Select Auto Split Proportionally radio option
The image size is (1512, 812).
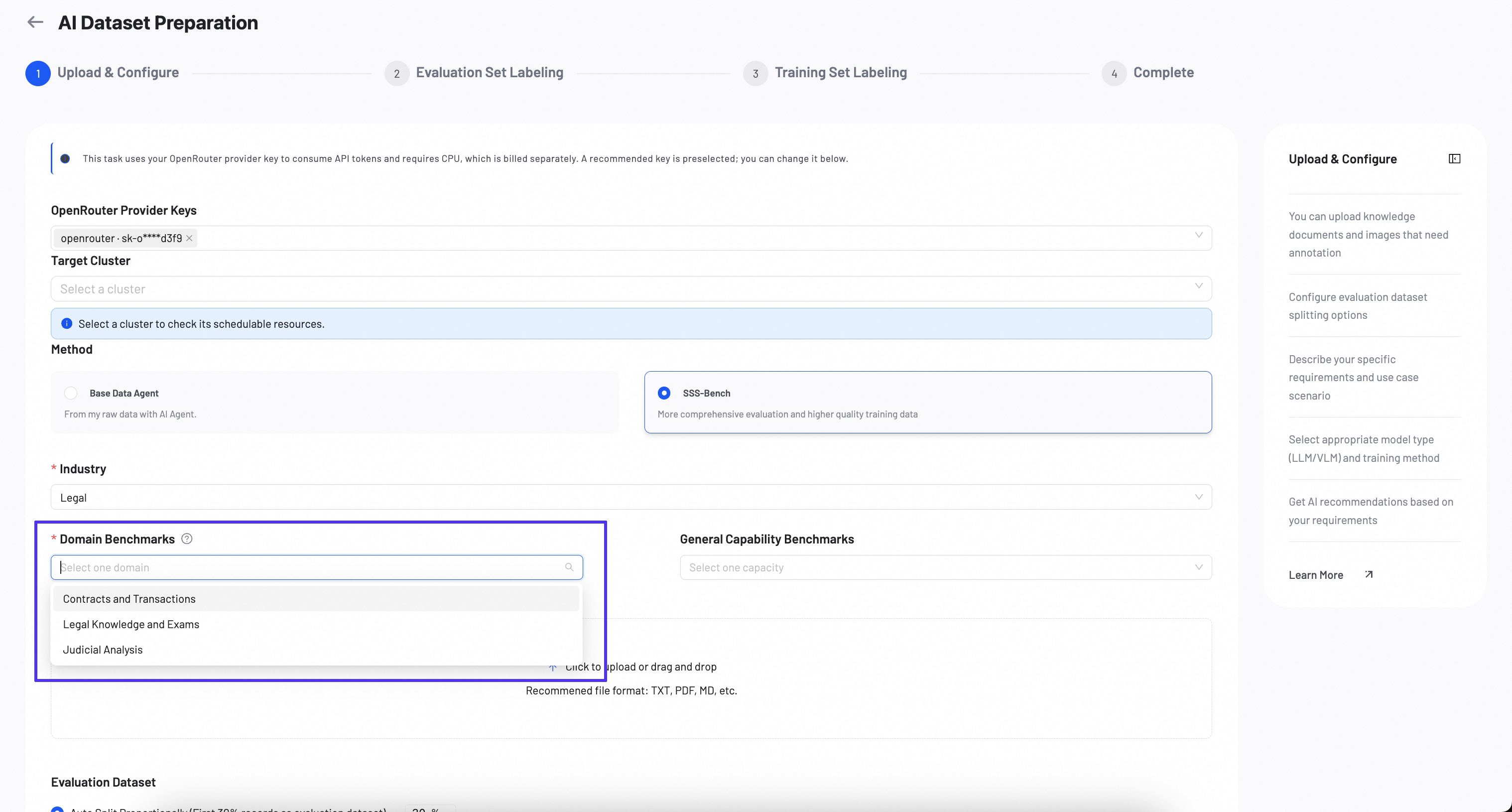(x=57, y=809)
